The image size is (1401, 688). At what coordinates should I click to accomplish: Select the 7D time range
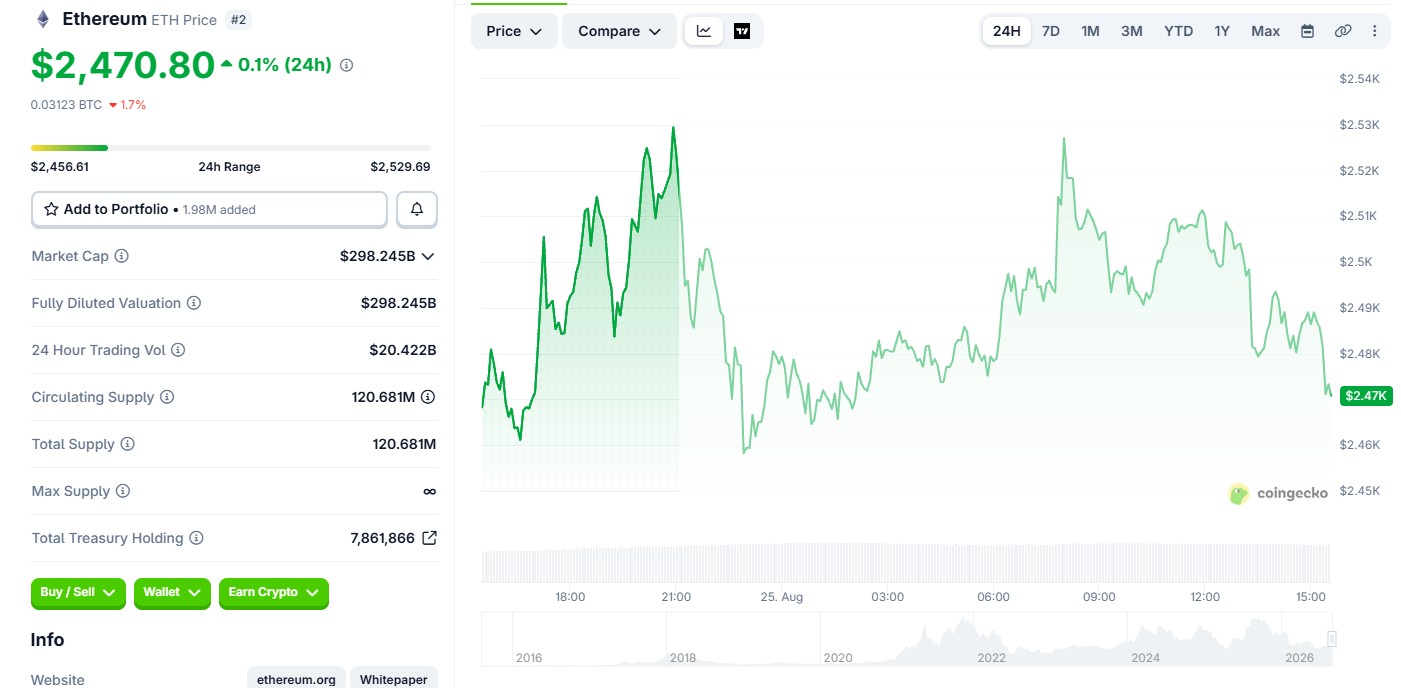[1051, 31]
